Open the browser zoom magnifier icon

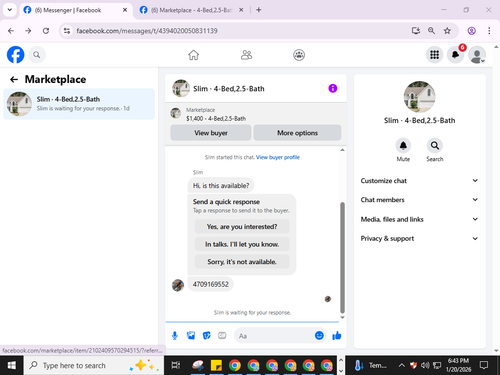(431, 31)
